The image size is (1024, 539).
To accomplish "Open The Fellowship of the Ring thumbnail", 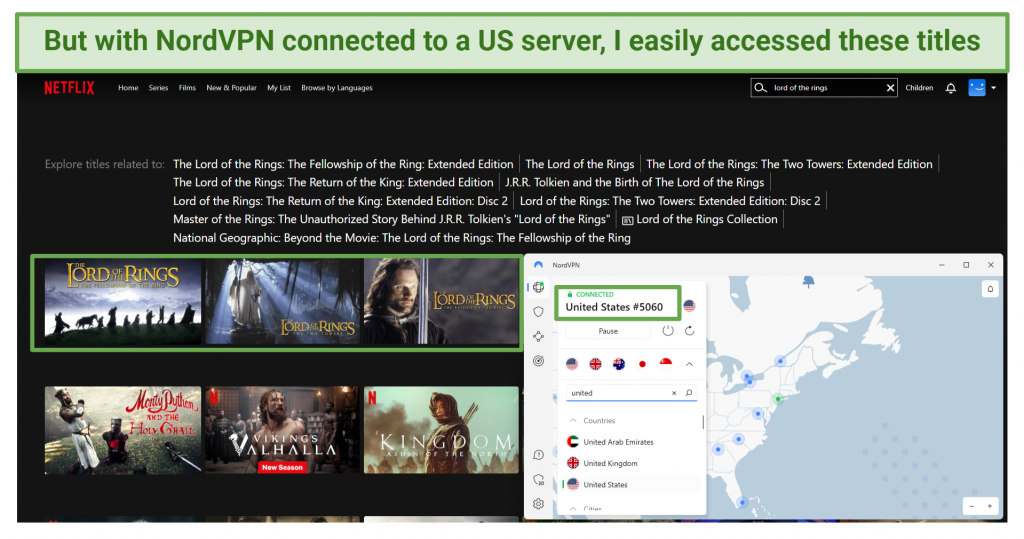I will 123,302.
